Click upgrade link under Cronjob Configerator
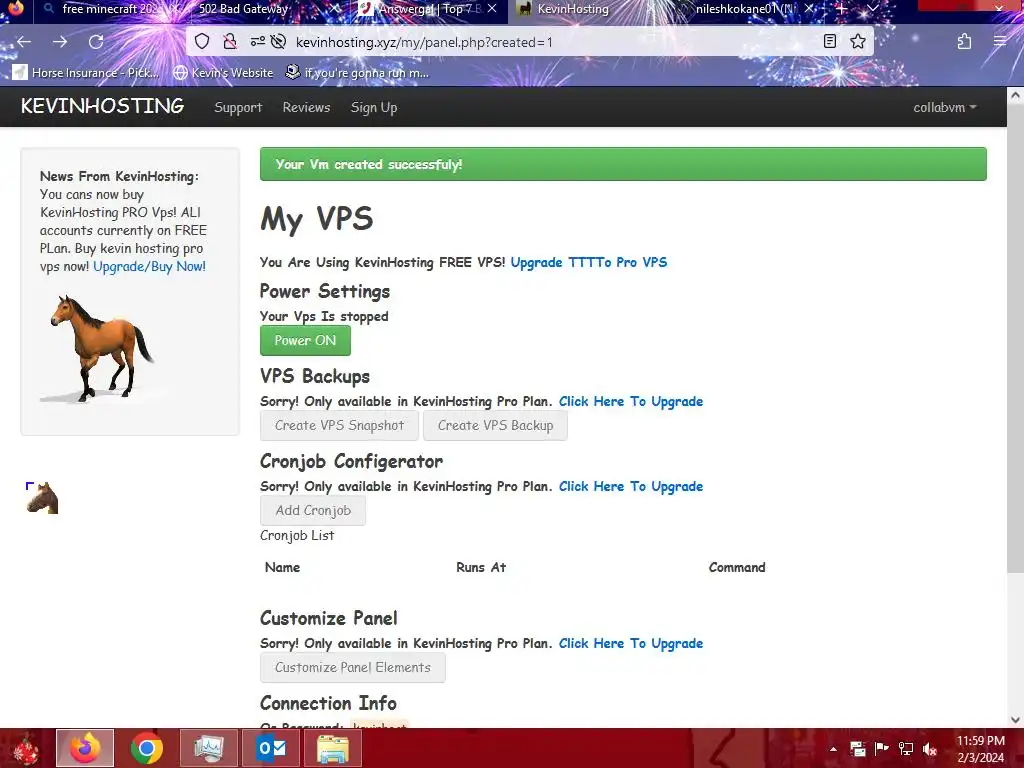 pos(631,486)
